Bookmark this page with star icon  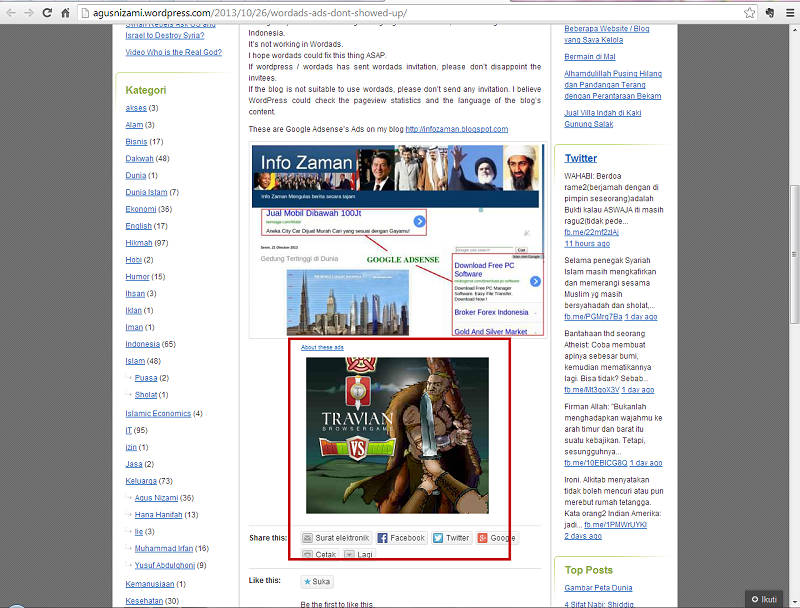pyautogui.click(x=749, y=13)
